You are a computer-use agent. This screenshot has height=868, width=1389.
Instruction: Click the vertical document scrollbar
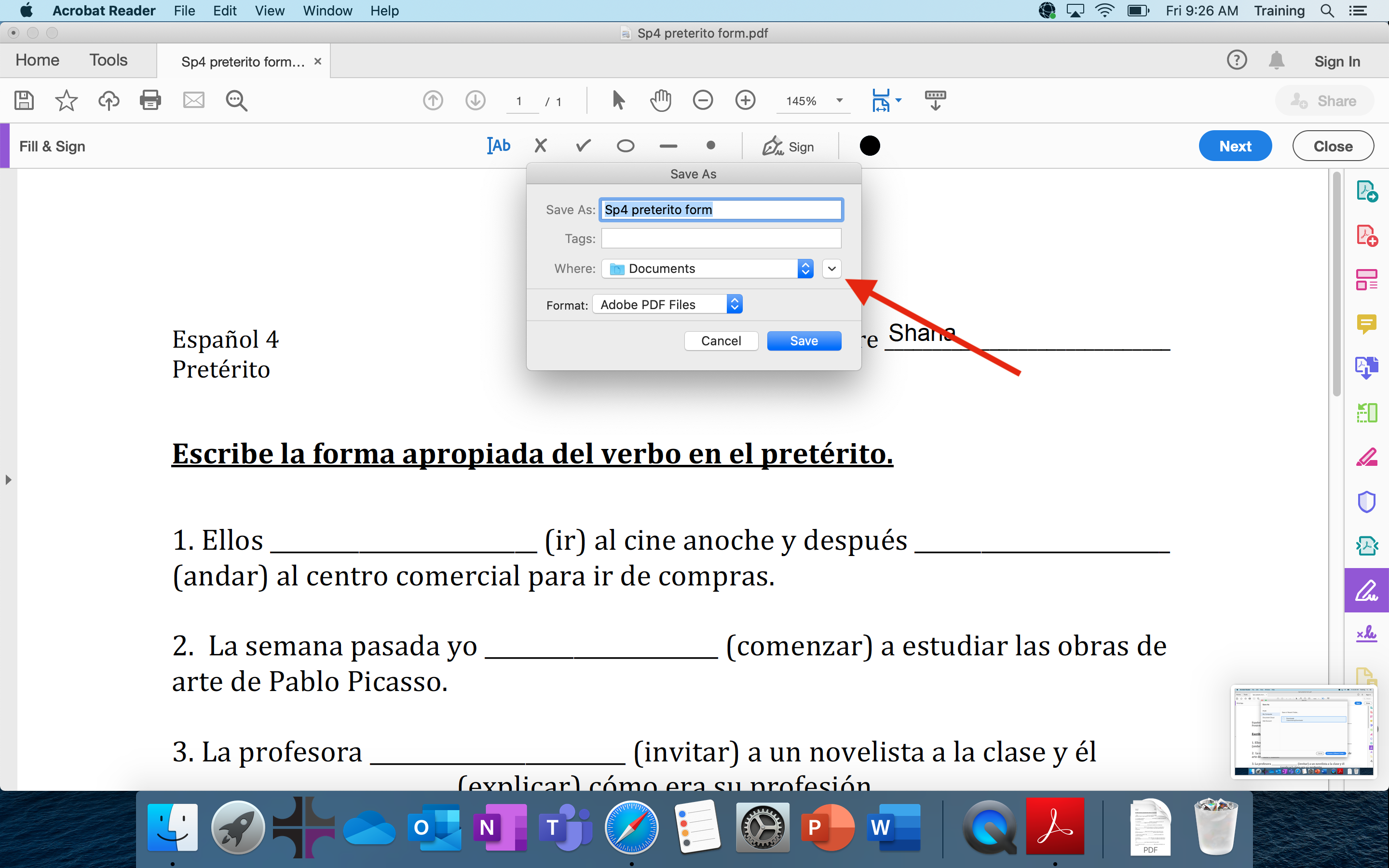pos(1336,284)
